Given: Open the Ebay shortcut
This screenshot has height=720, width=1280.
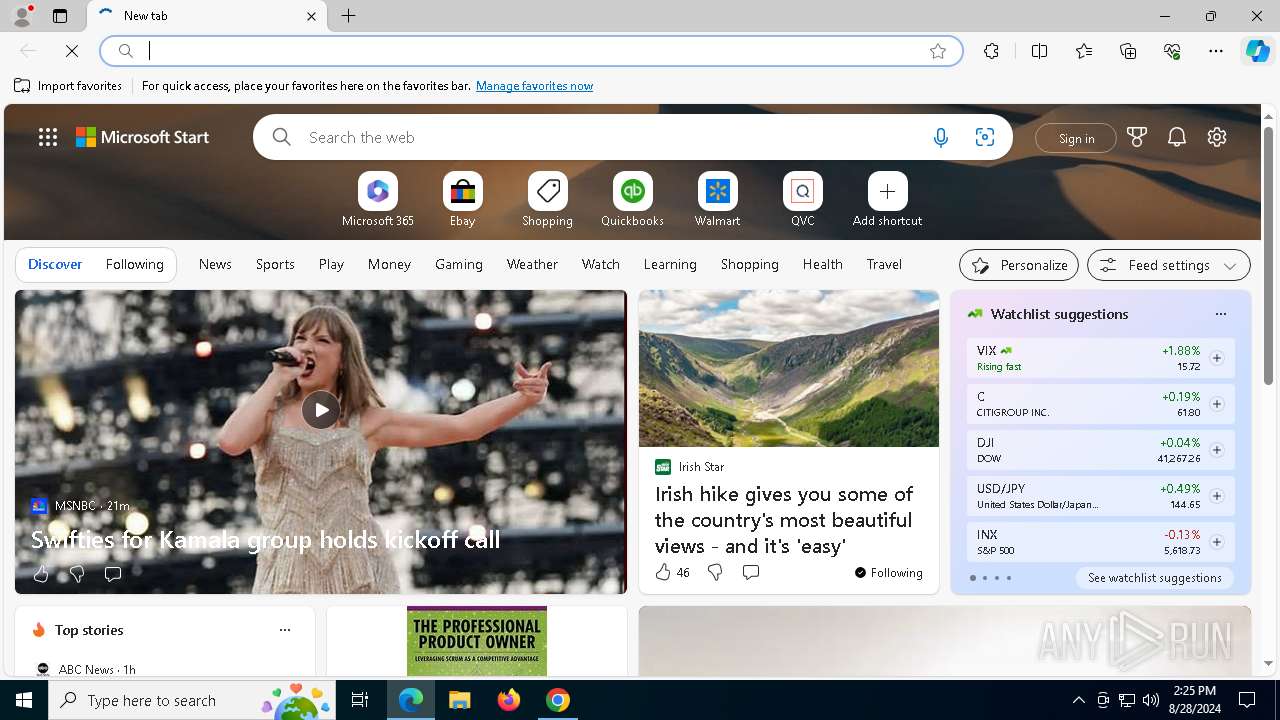Looking at the screenshot, I should pos(463,200).
